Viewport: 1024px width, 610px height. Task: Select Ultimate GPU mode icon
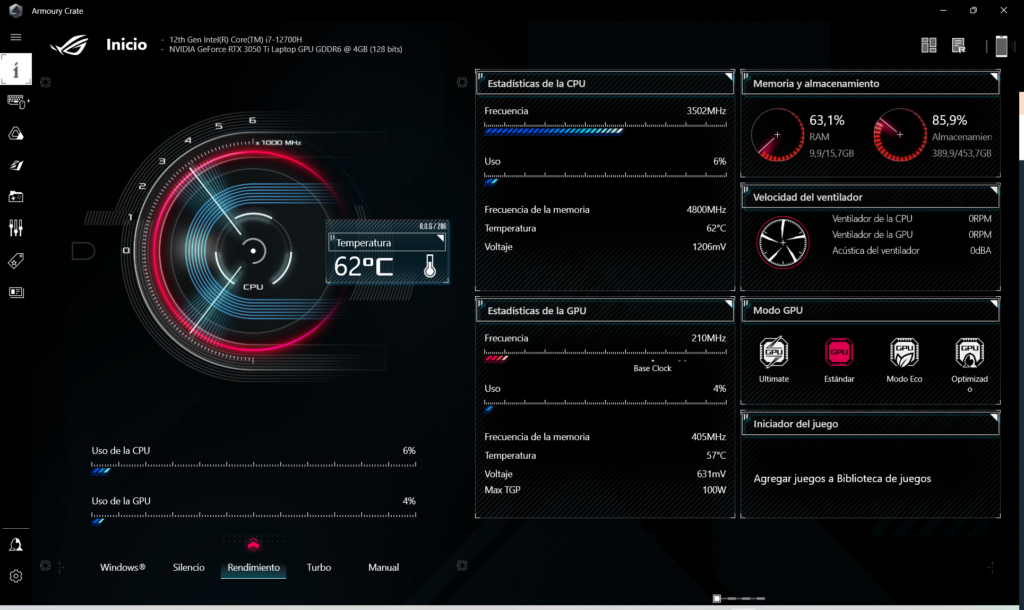774,353
